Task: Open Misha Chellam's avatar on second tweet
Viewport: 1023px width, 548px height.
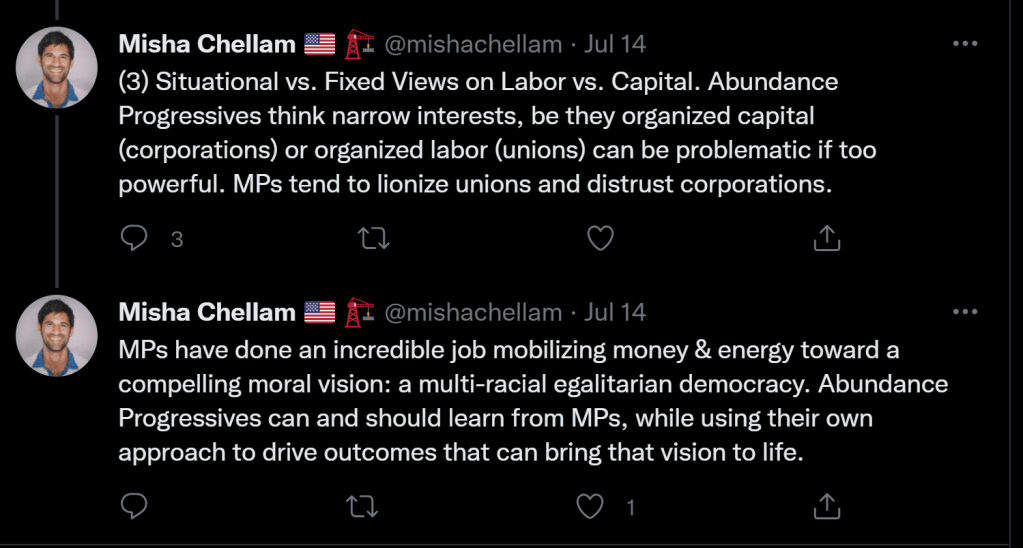Action: click(x=57, y=335)
